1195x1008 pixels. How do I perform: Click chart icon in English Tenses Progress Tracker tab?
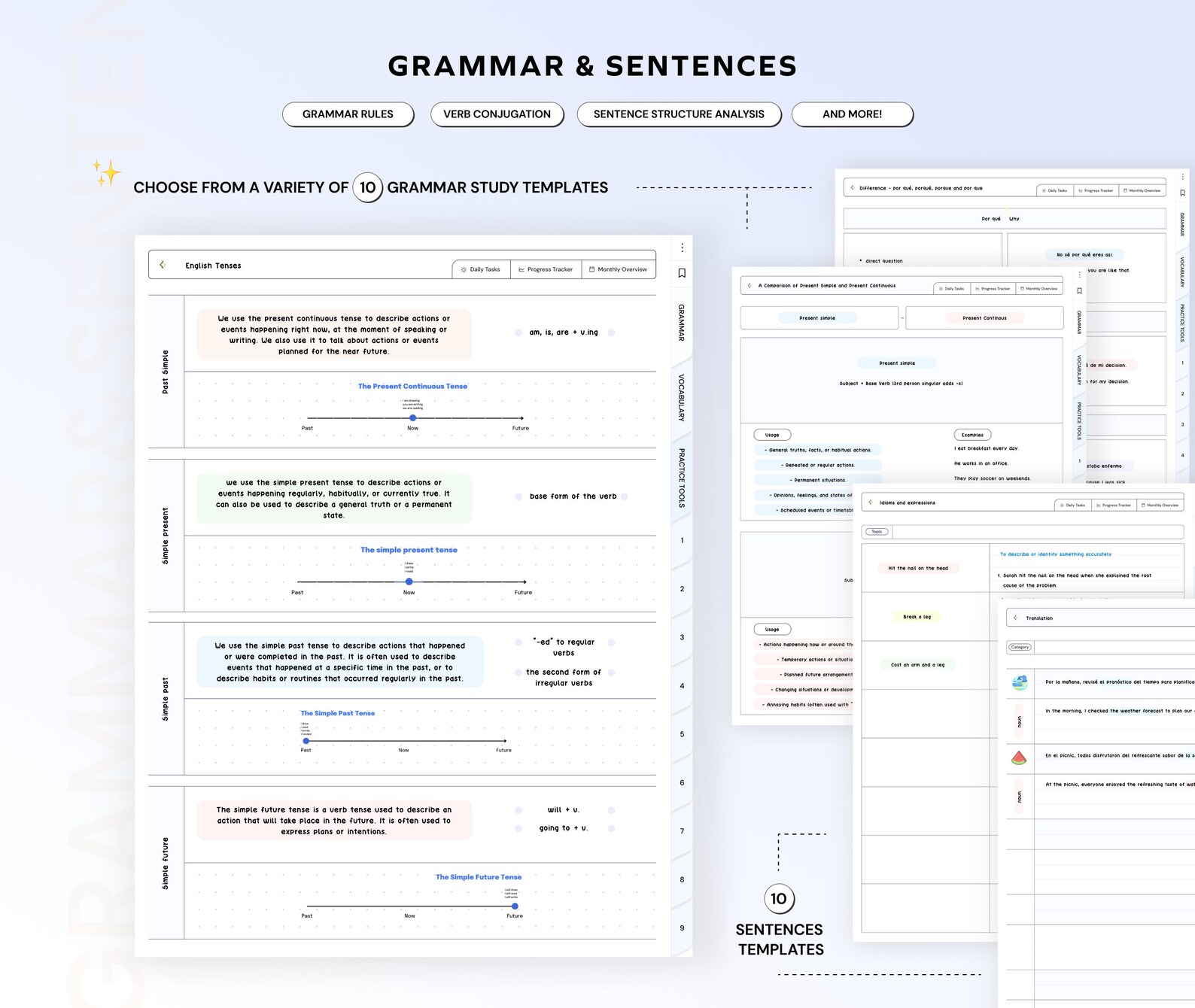[x=521, y=269]
